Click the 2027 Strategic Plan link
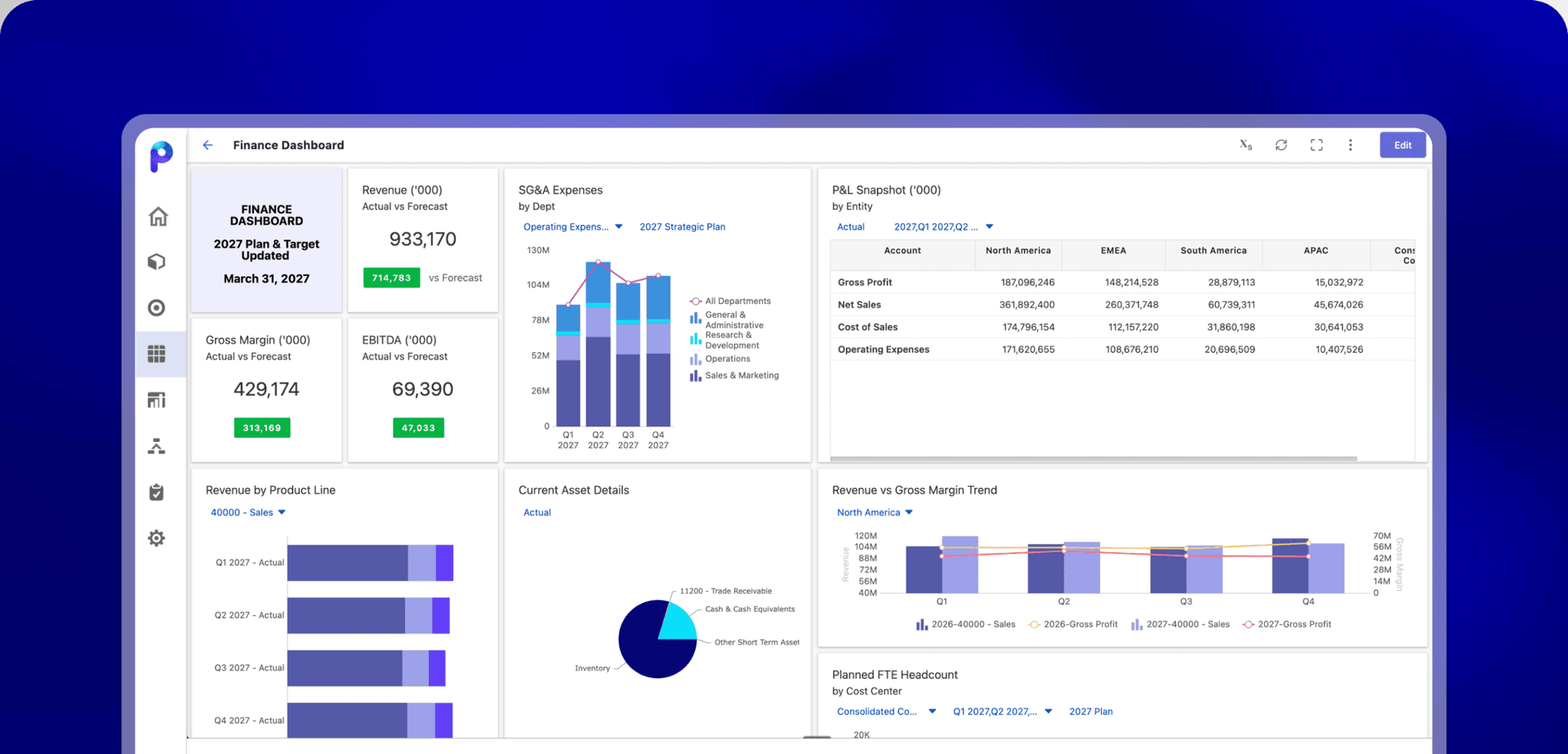Viewport: 1568px width, 754px height. pyautogui.click(x=682, y=227)
